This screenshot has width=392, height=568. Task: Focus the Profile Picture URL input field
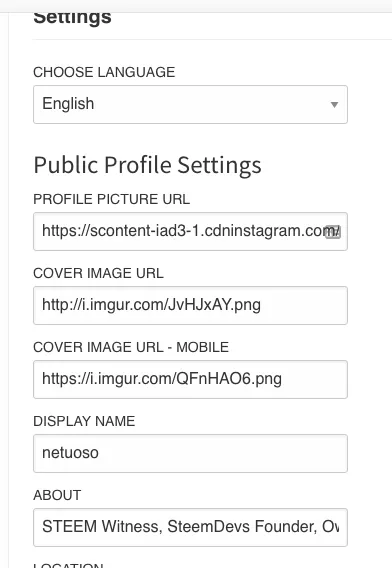[x=190, y=231]
